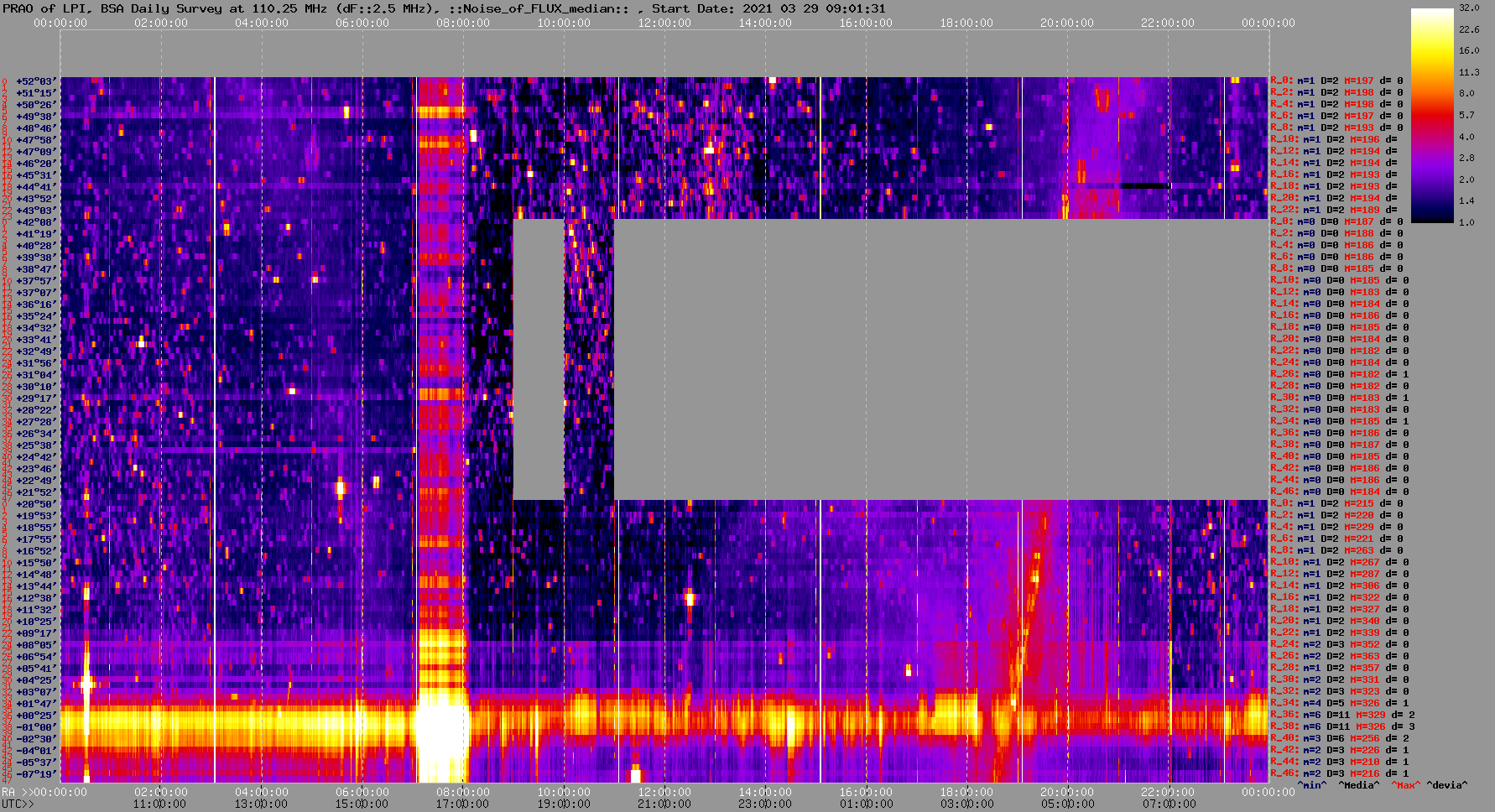Click the '5.7' color scale value

click(1466, 115)
